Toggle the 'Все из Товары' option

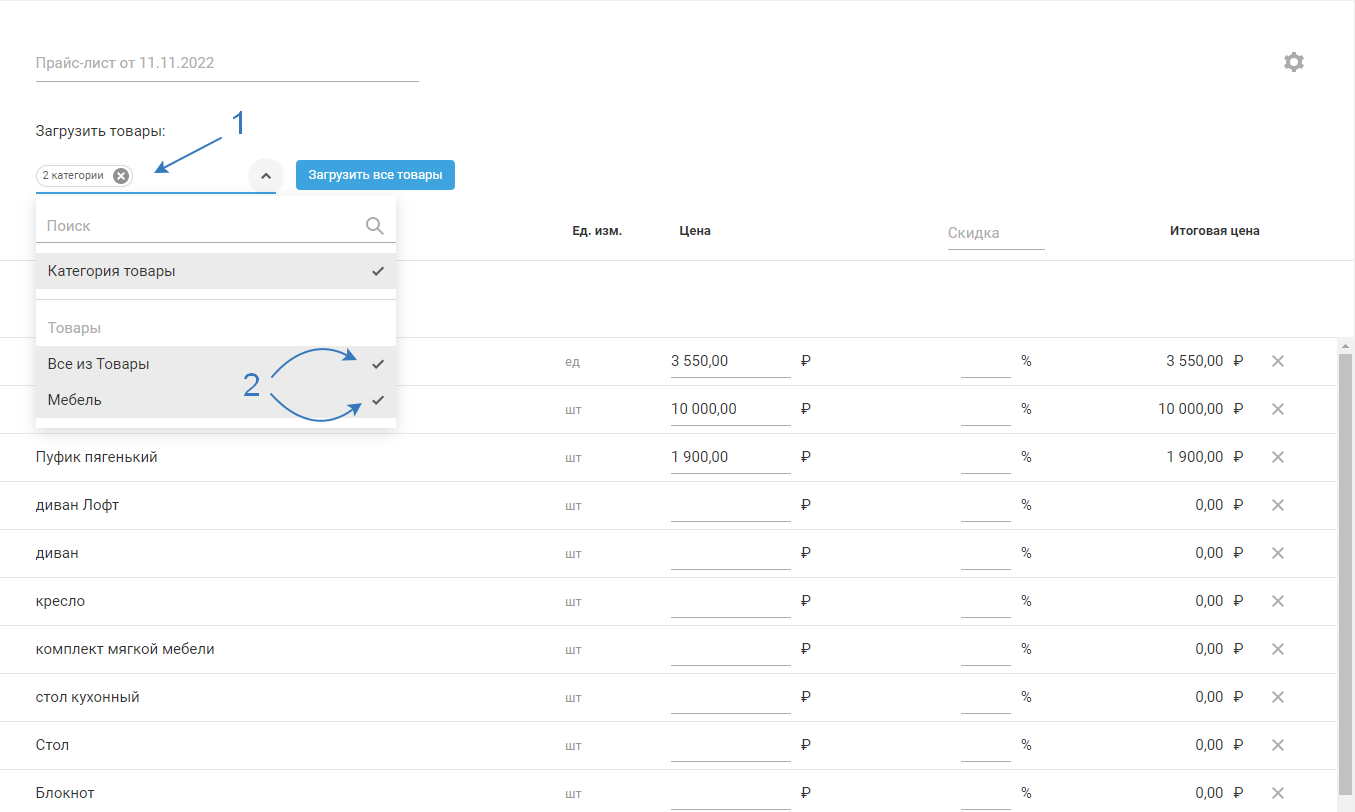tap(215, 364)
